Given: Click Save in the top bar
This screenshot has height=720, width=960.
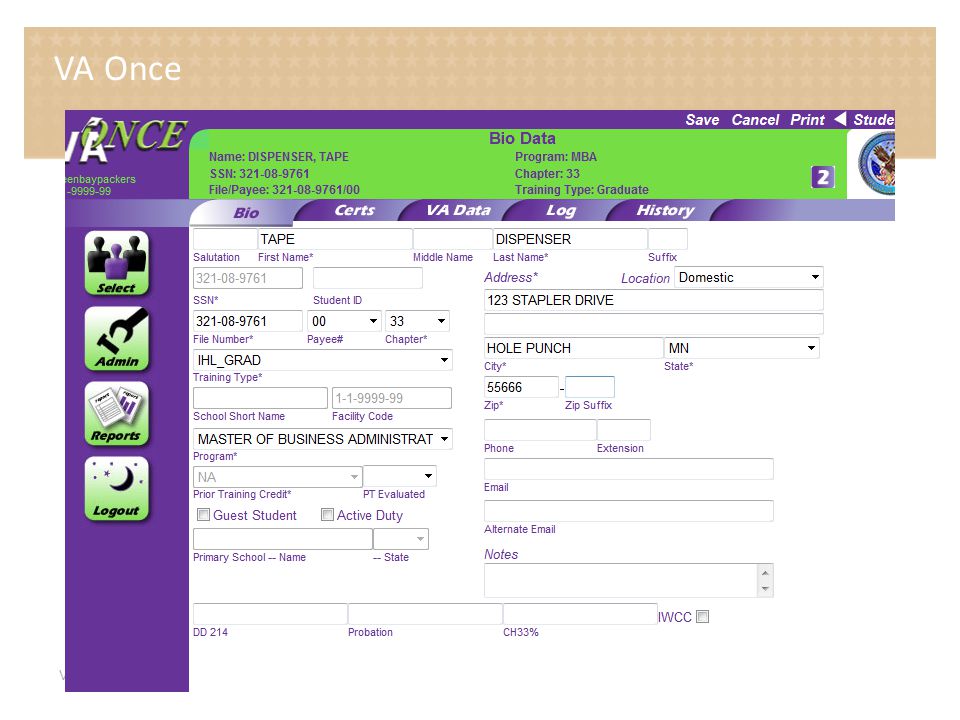Looking at the screenshot, I should (702, 119).
